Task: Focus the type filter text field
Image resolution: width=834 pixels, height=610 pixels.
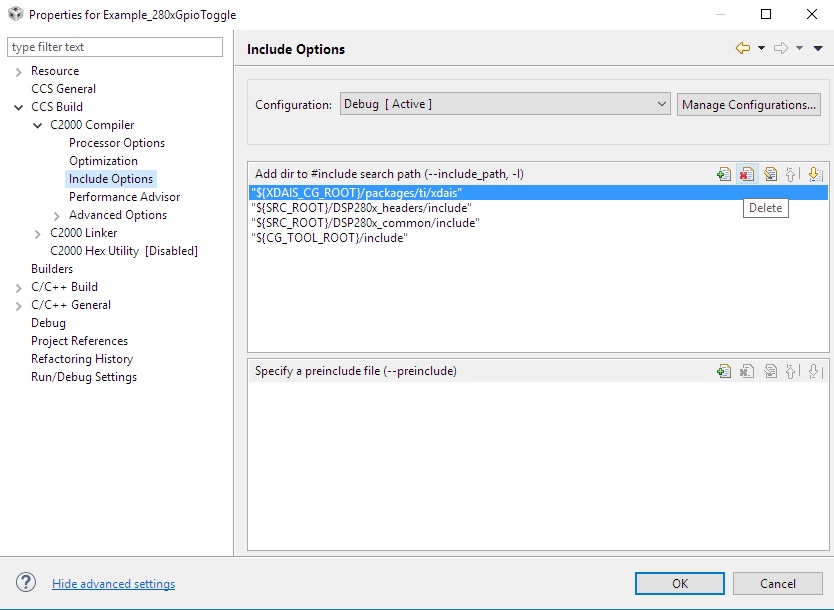Action: [115, 47]
